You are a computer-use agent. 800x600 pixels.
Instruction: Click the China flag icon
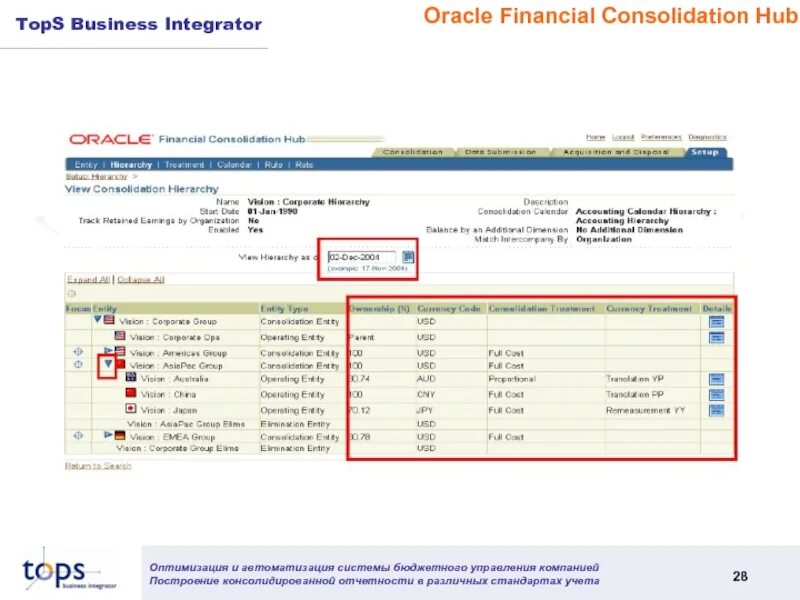131,393
